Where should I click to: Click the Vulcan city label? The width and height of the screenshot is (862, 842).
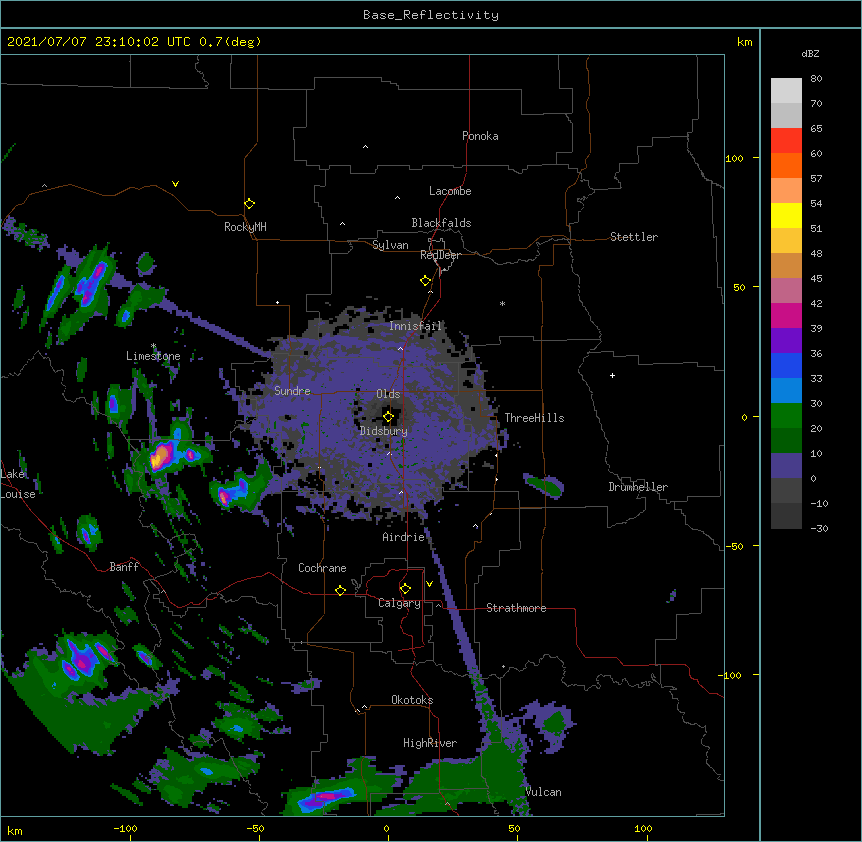point(543,792)
